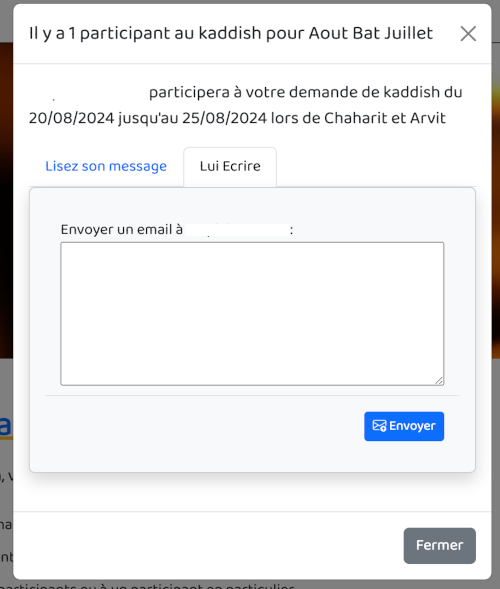Click the dialog title about kaddish participant
Viewport: 500px width, 589px height.
[x=231, y=34]
